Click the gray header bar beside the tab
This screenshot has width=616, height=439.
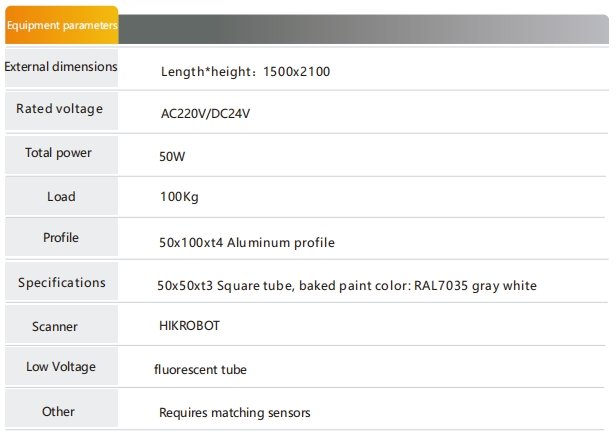(363, 29)
